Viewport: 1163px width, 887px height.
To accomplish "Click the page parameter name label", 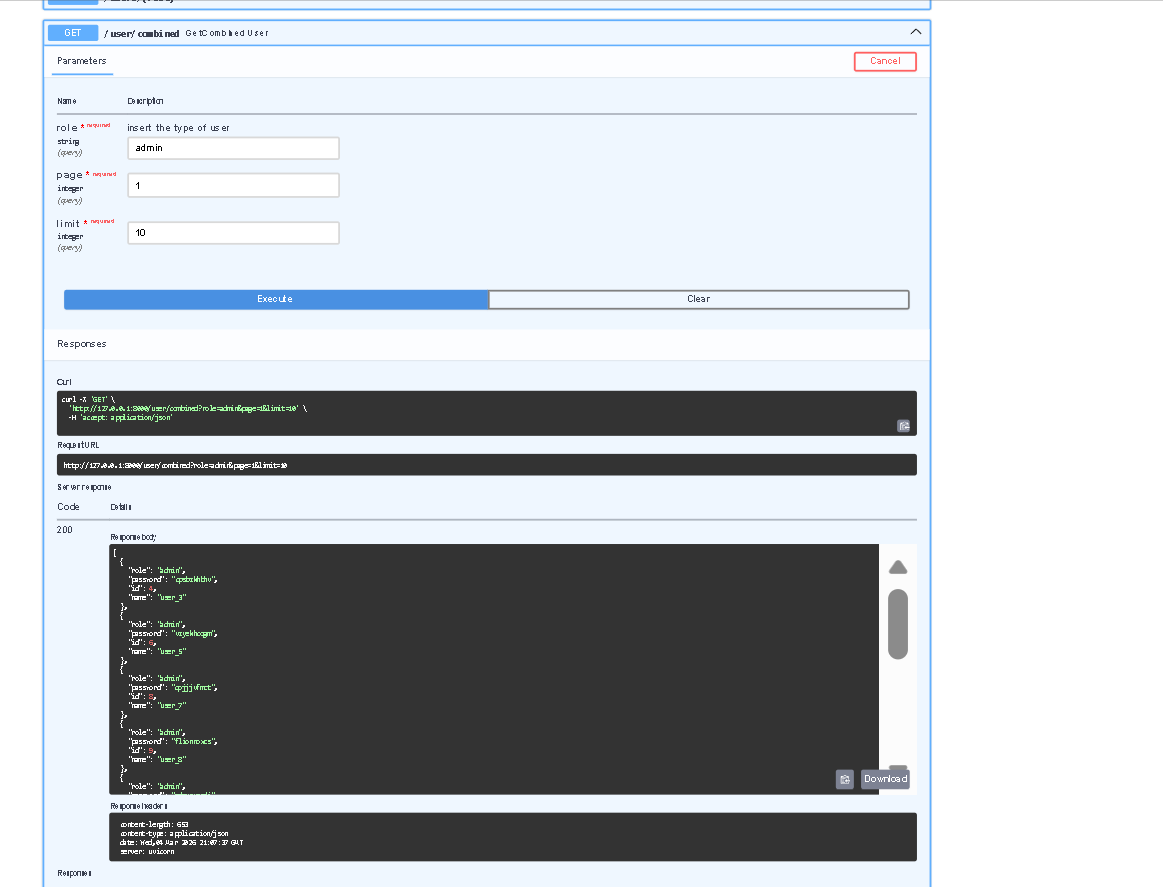I will click(69, 175).
